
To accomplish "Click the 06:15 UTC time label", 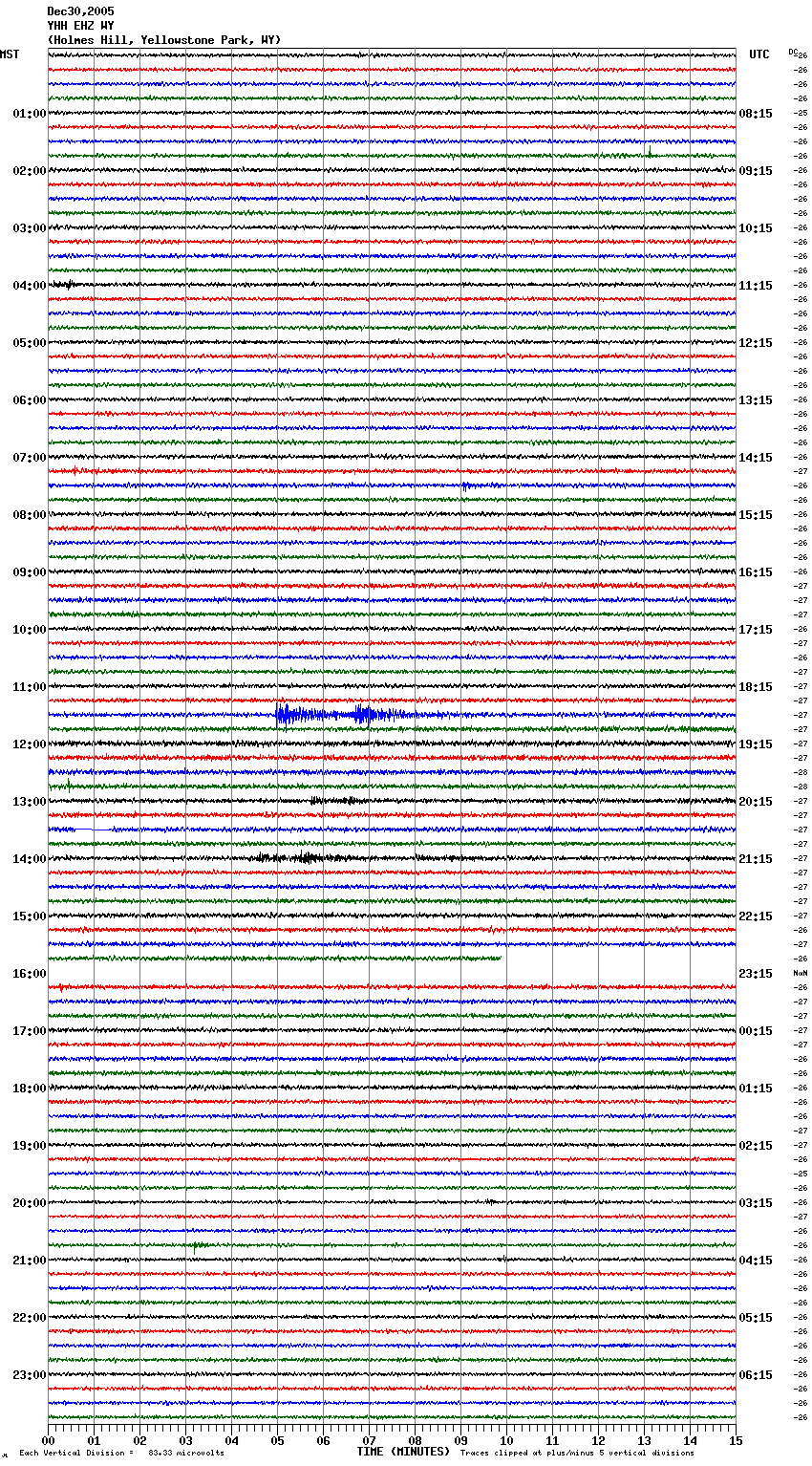I will pos(756,1375).
